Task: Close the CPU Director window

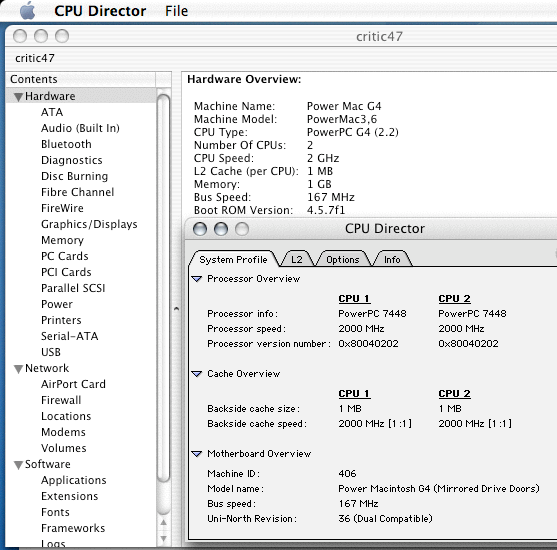Action: 200,229
